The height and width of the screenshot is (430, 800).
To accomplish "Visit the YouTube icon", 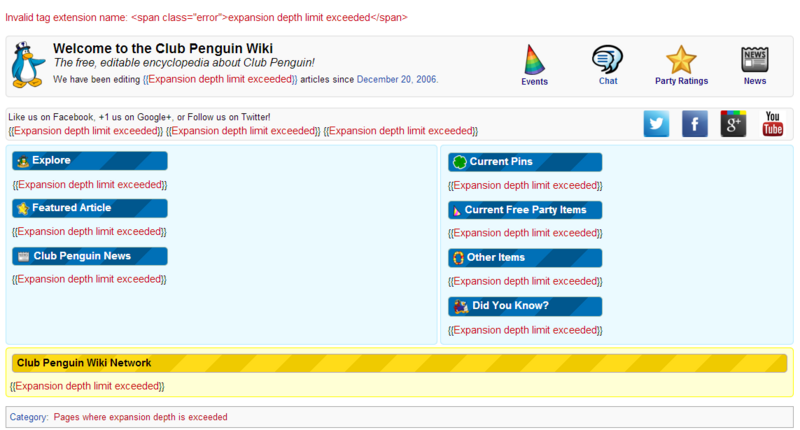I will (x=772, y=123).
